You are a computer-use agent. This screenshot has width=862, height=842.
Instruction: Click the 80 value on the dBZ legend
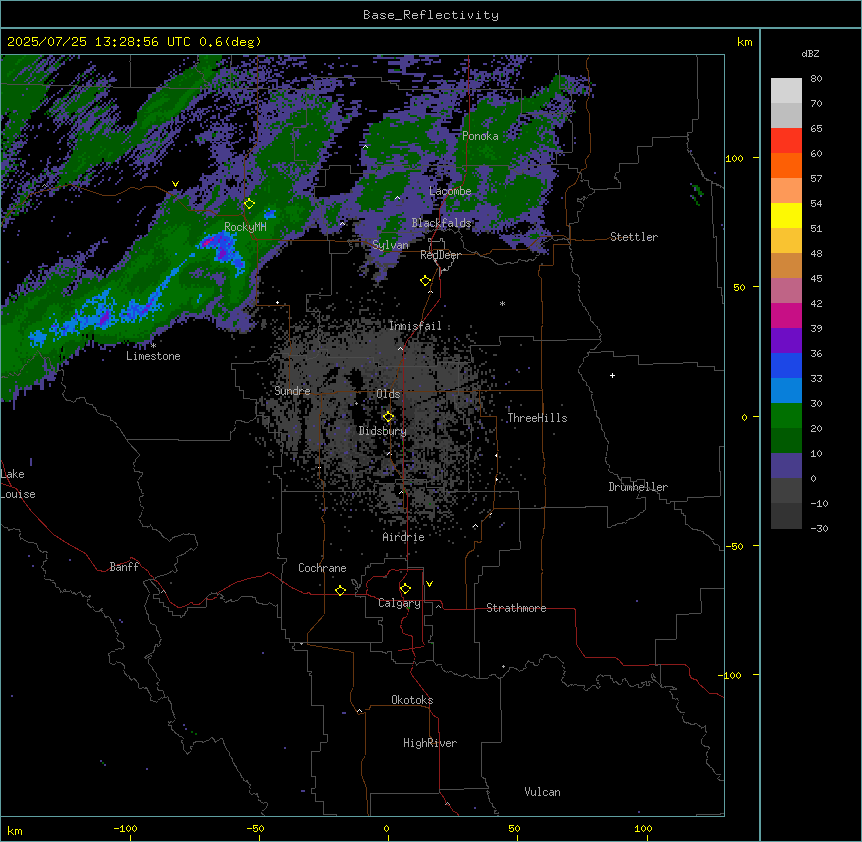(x=816, y=79)
